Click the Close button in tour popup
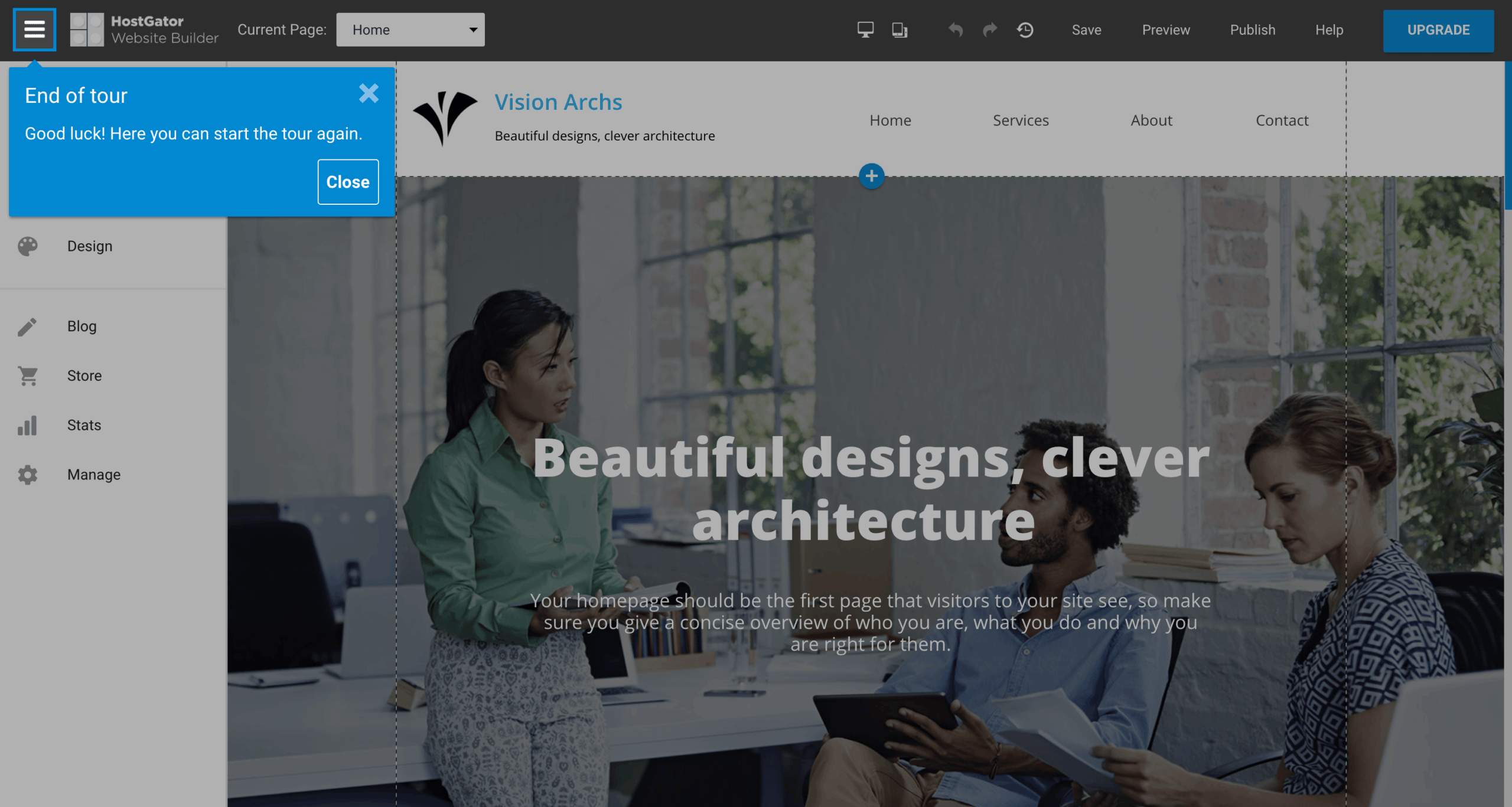Image resolution: width=1512 pixels, height=807 pixels. pos(348,182)
